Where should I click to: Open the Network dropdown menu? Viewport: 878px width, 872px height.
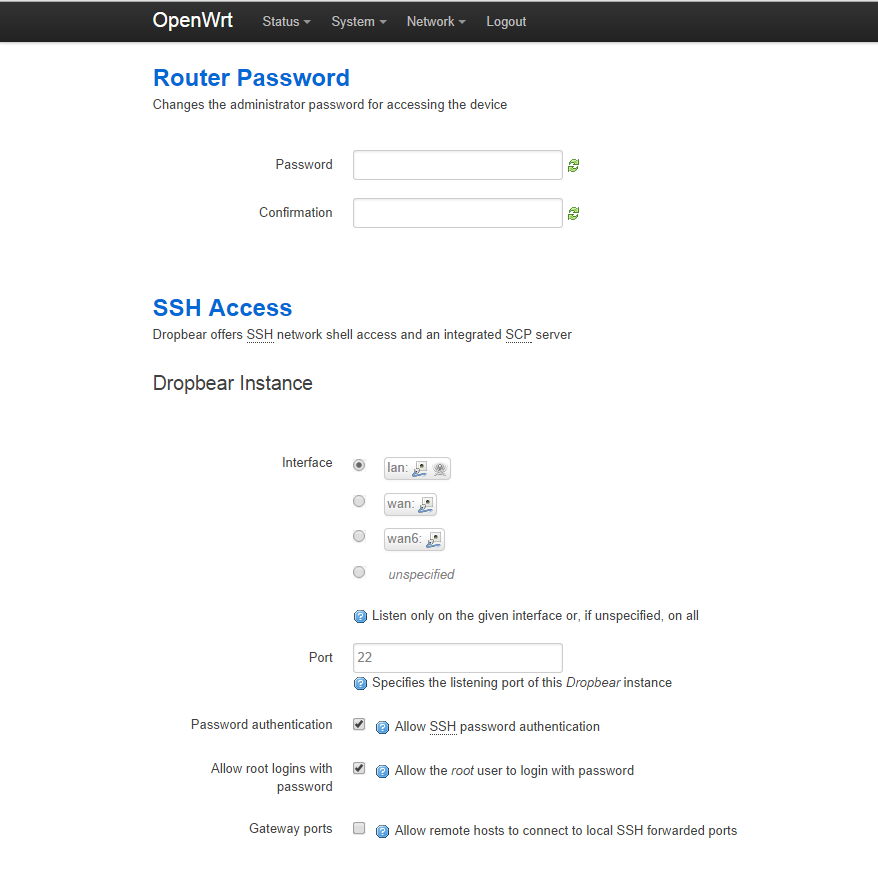[x=436, y=22]
